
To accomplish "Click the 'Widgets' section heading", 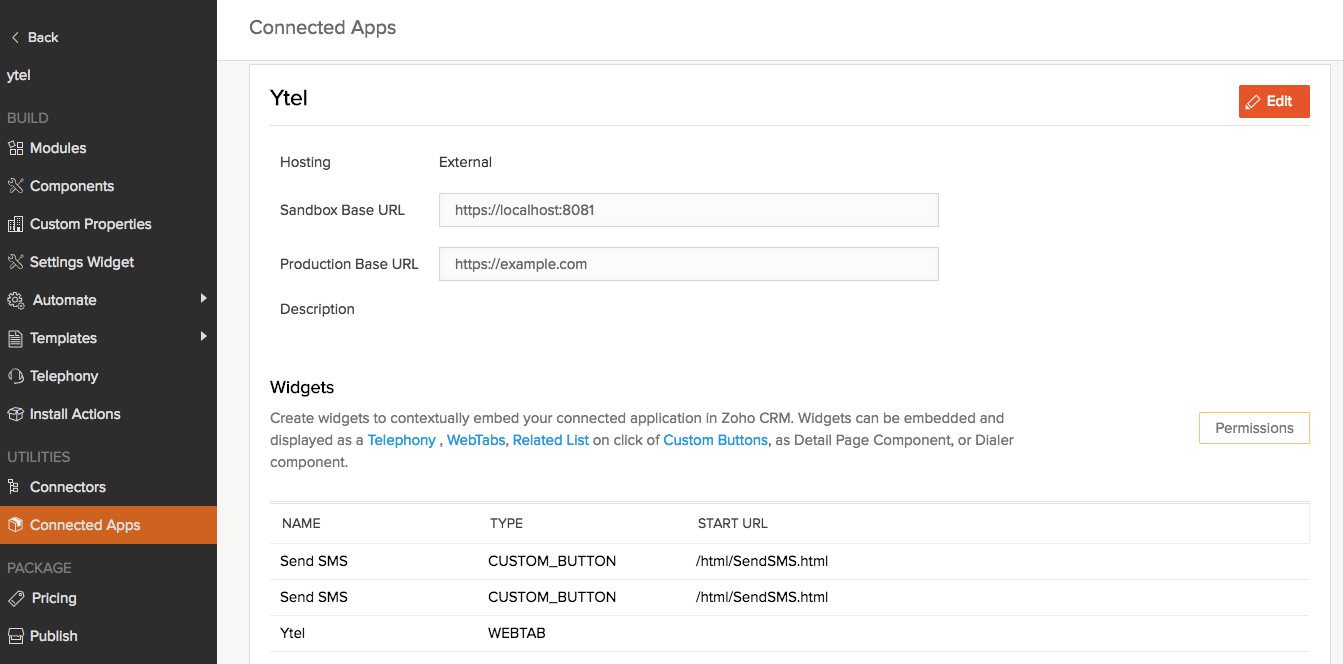I will click(302, 387).
